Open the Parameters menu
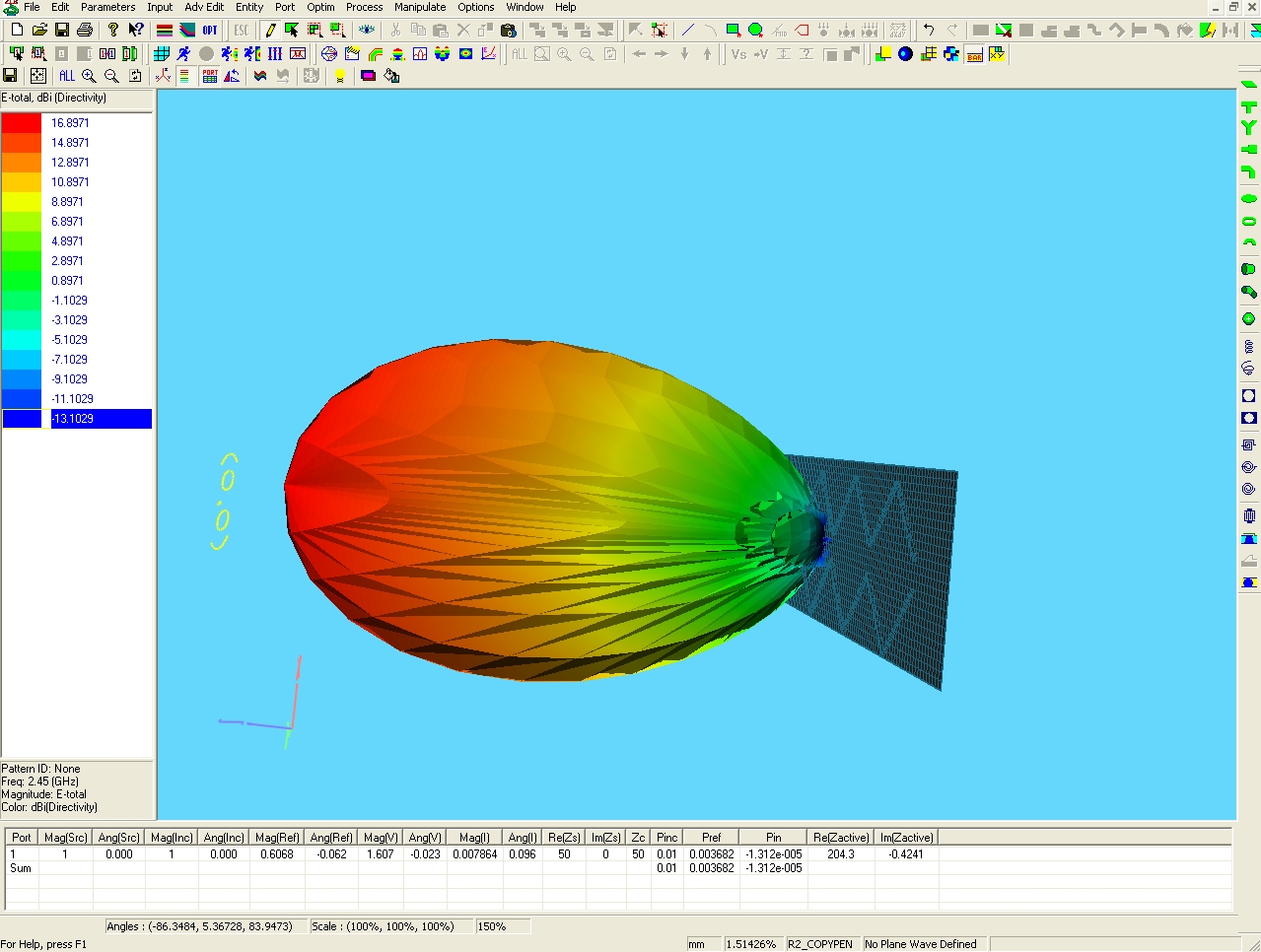The image size is (1261, 952). [107, 7]
